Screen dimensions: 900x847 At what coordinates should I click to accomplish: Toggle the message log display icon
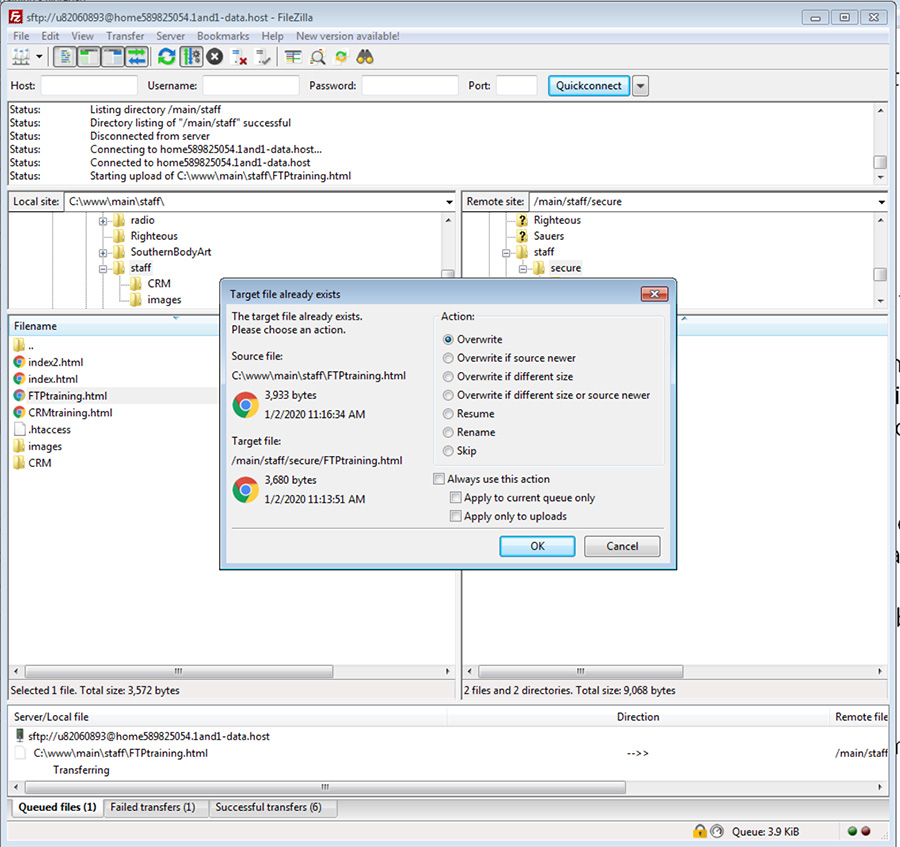[63, 57]
